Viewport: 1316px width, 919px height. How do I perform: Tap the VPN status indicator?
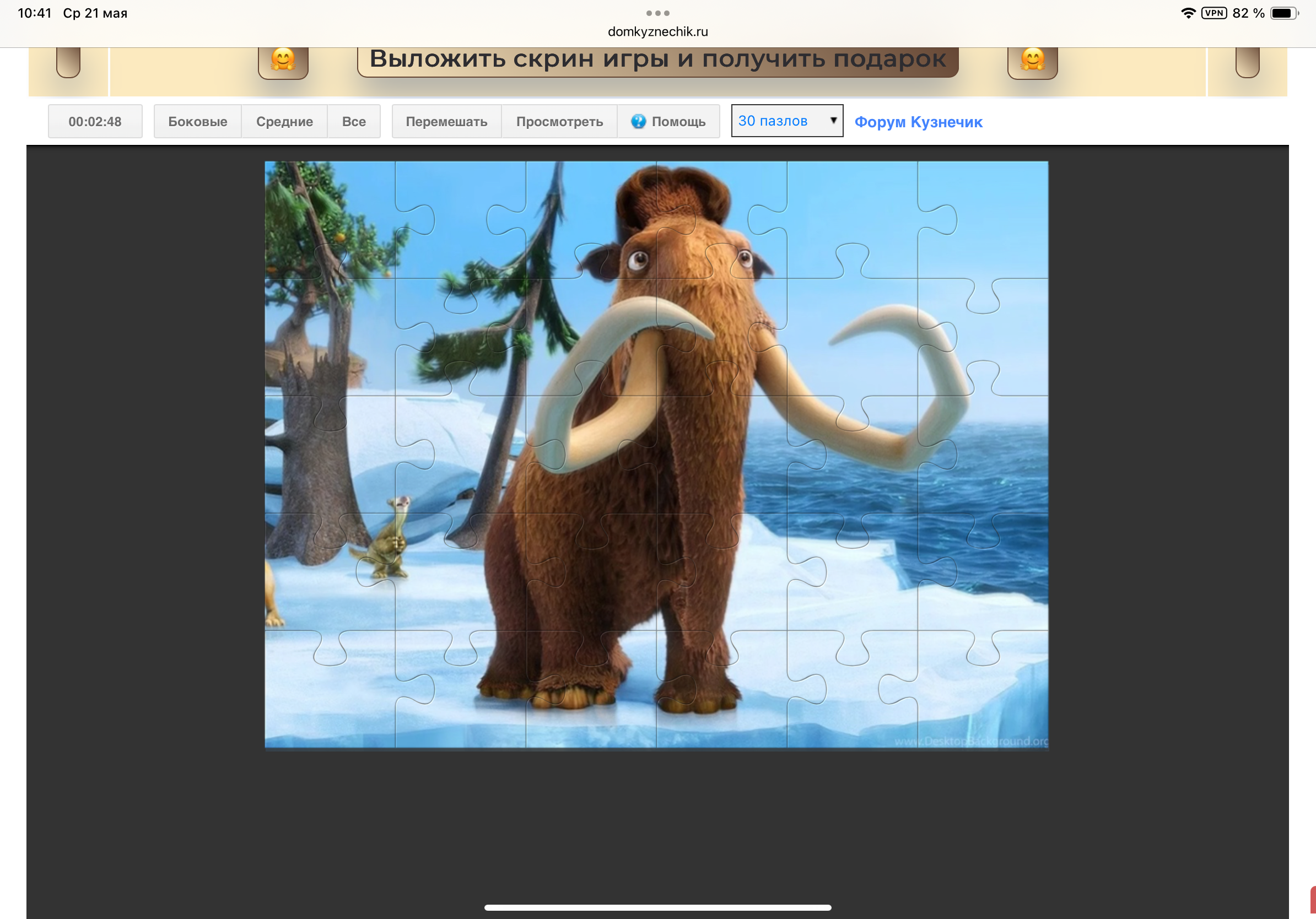click(x=1214, y=13)
